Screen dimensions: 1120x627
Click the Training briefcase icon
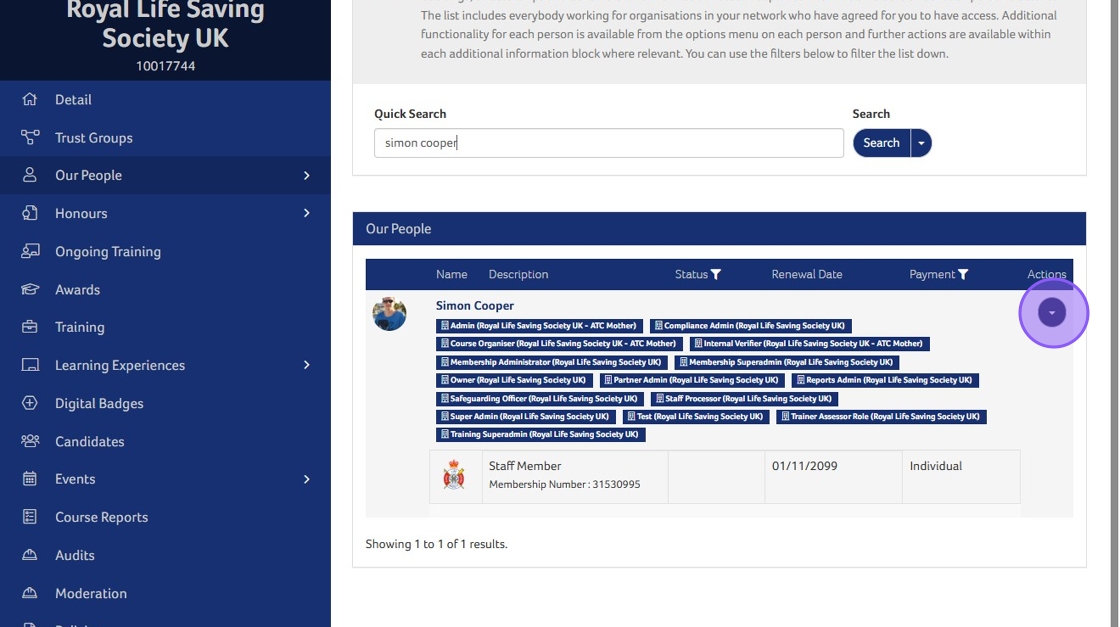point(29,327)
